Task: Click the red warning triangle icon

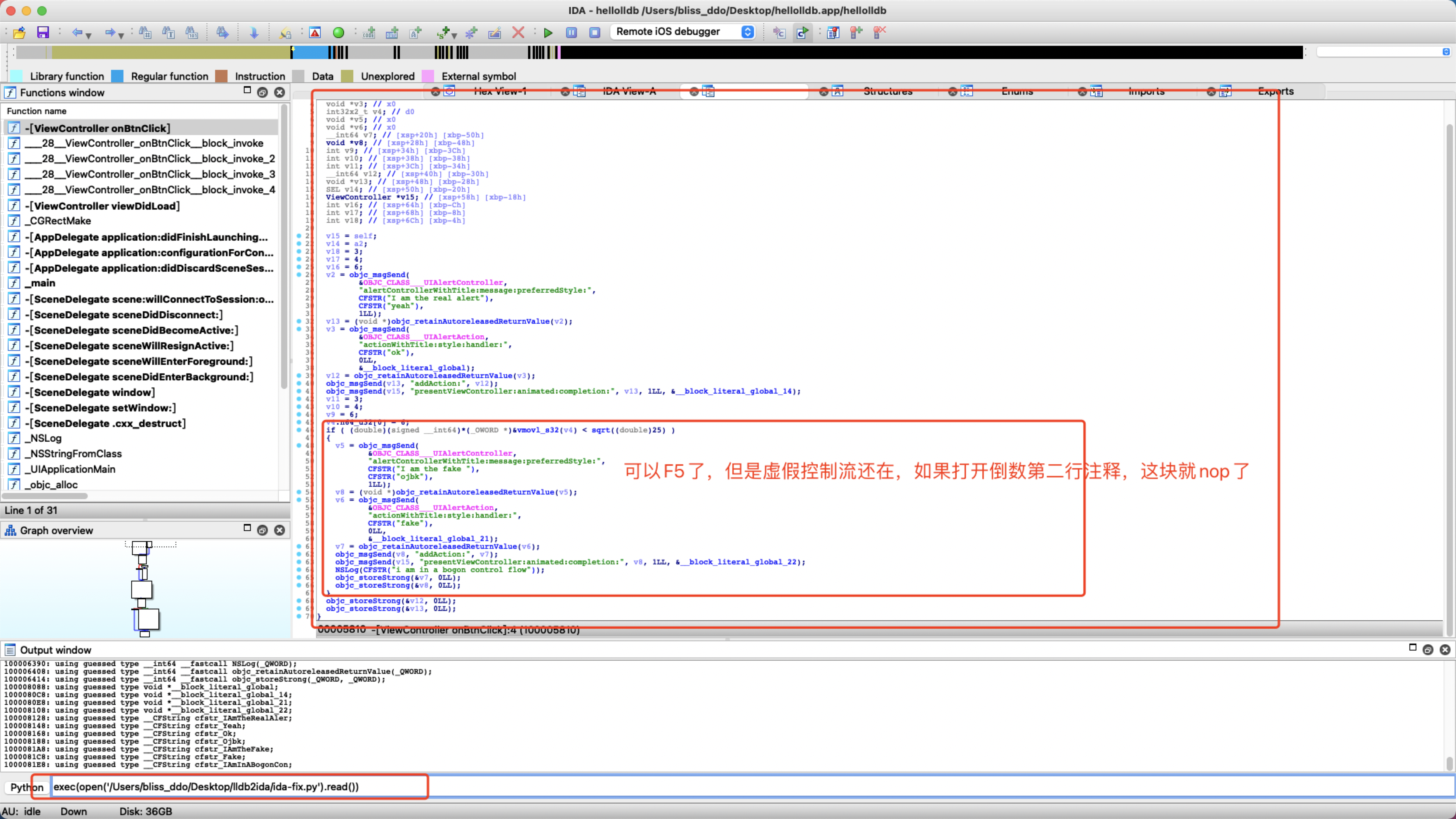Action: point(315,33)
